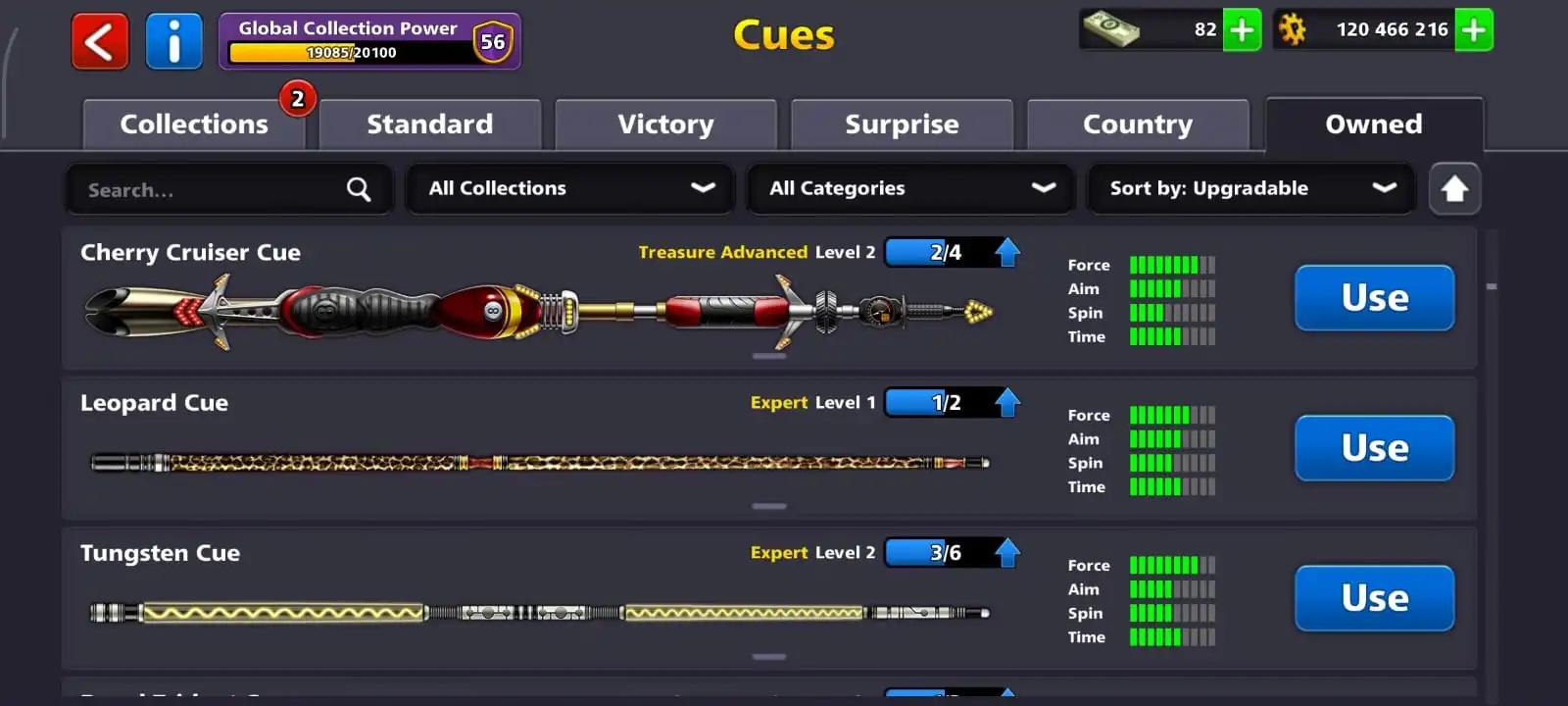Click the Global Collection Power progress bar
Image resolution: width=1568 pixels, height=706 pixels.
click(350, 52)
